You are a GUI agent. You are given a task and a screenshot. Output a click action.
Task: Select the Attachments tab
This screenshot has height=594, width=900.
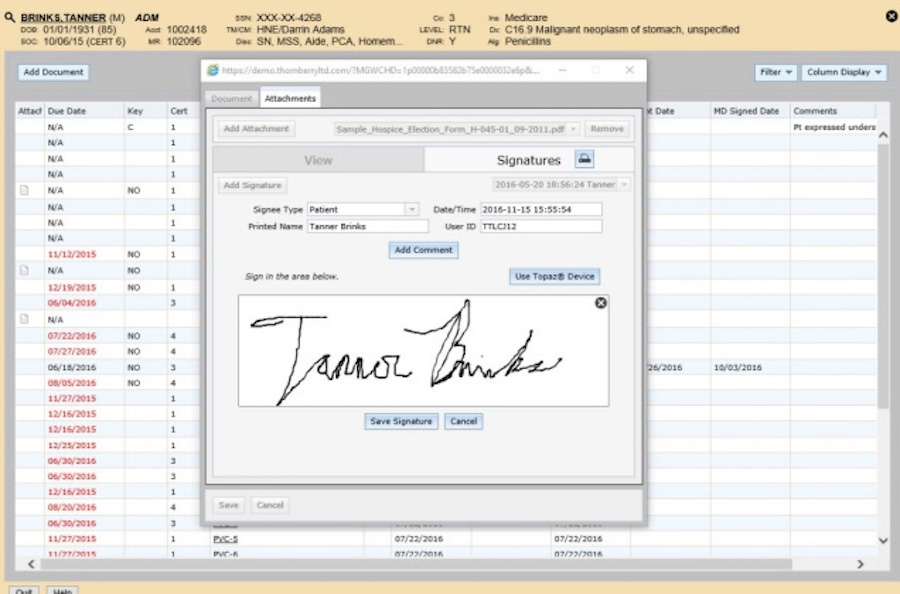coord(290,98)
